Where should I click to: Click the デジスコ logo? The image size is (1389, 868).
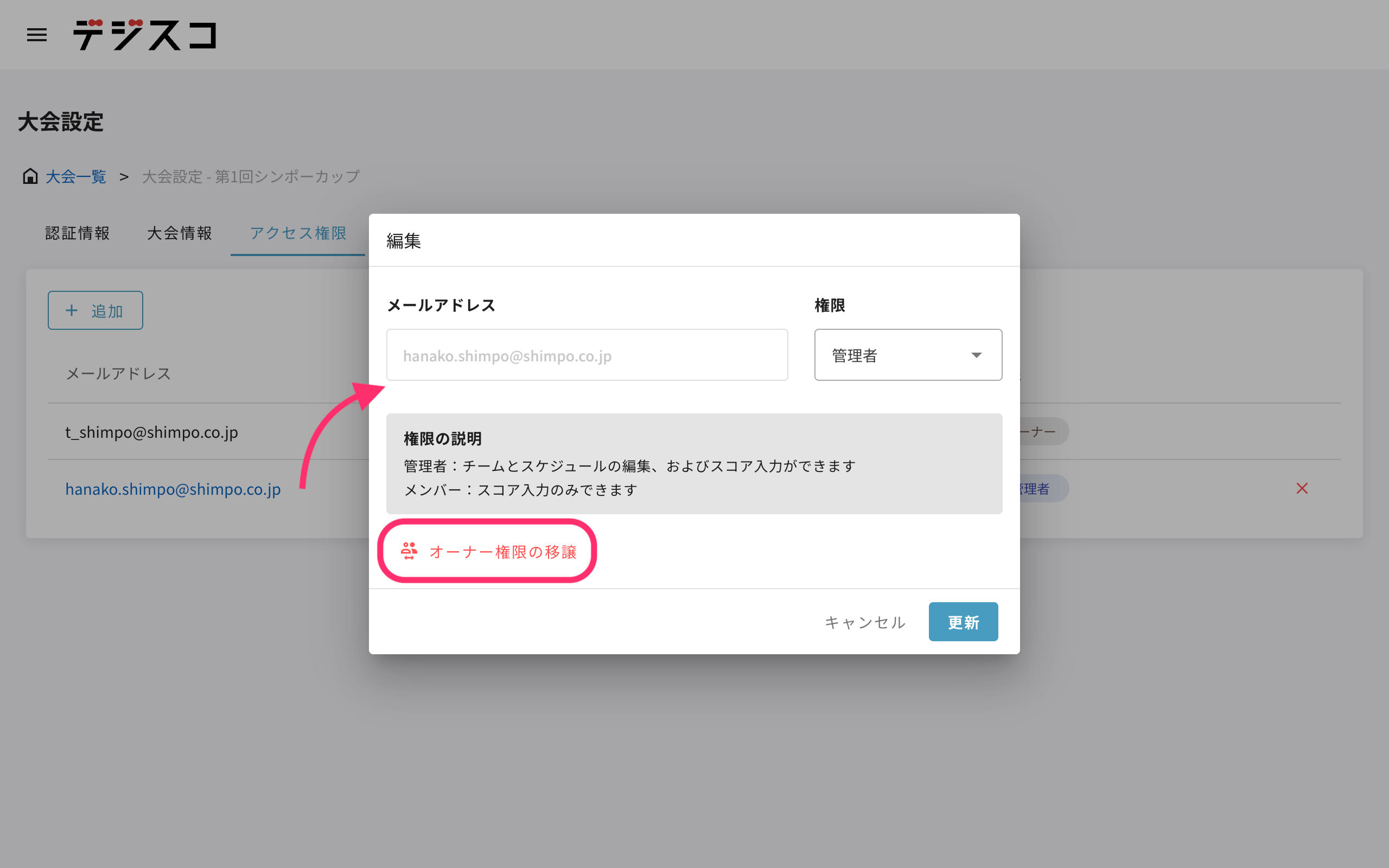click(x=145, y=35)
